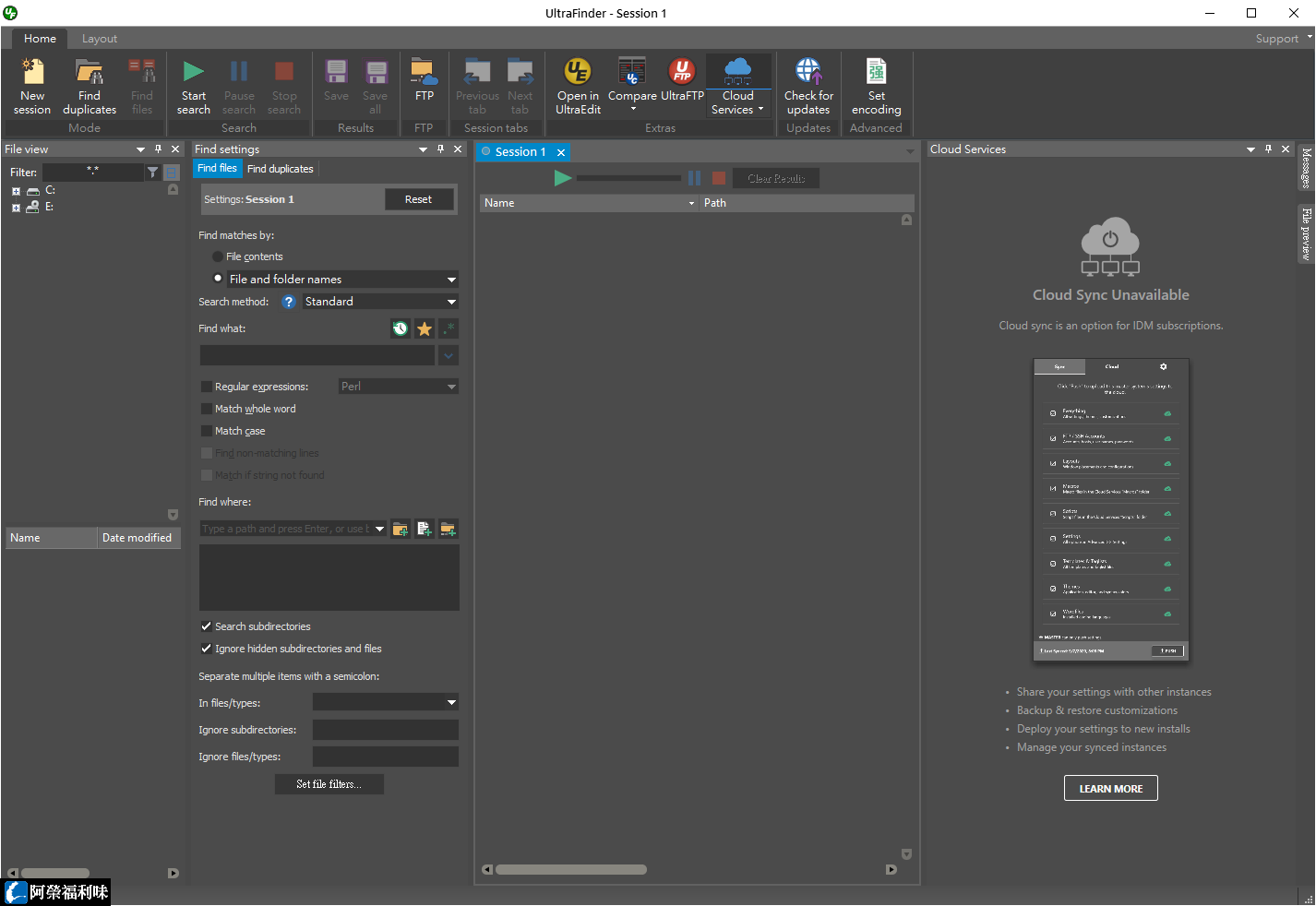Launch UltraFTP from the Extras group
The width and height of the screenshot is (1316, 906).
click(682, 80)
